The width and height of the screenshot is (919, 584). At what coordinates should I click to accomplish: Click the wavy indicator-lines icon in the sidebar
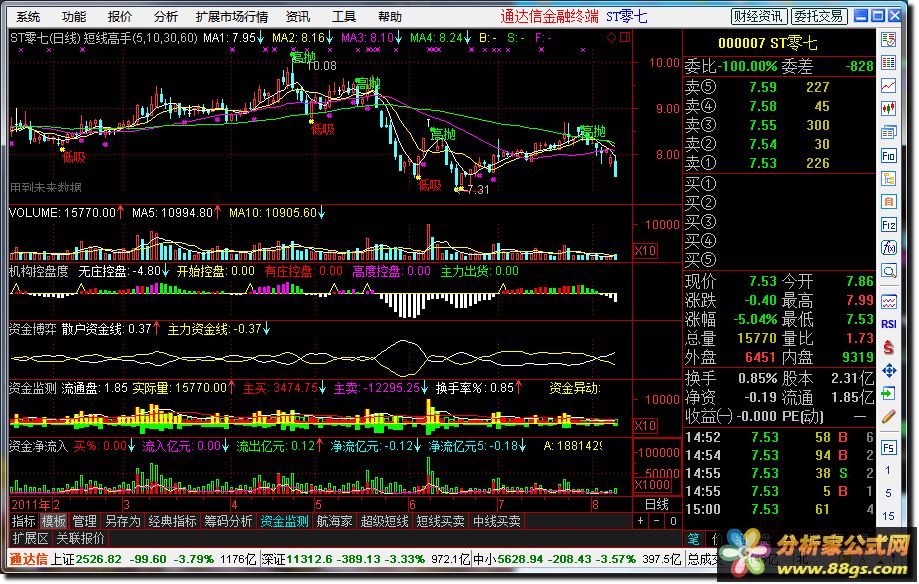889,302
